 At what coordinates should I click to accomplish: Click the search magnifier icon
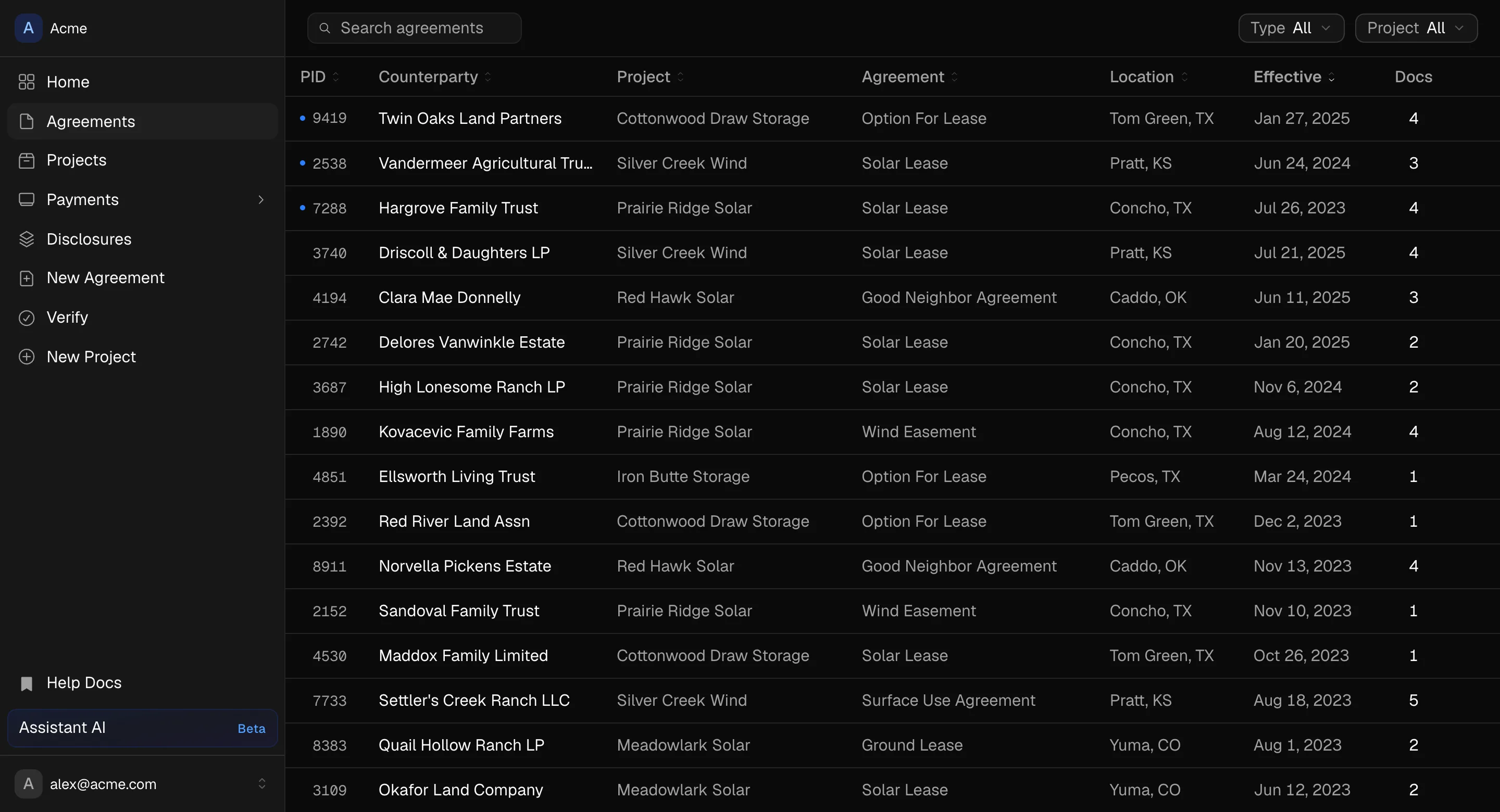tap(325, 28)
